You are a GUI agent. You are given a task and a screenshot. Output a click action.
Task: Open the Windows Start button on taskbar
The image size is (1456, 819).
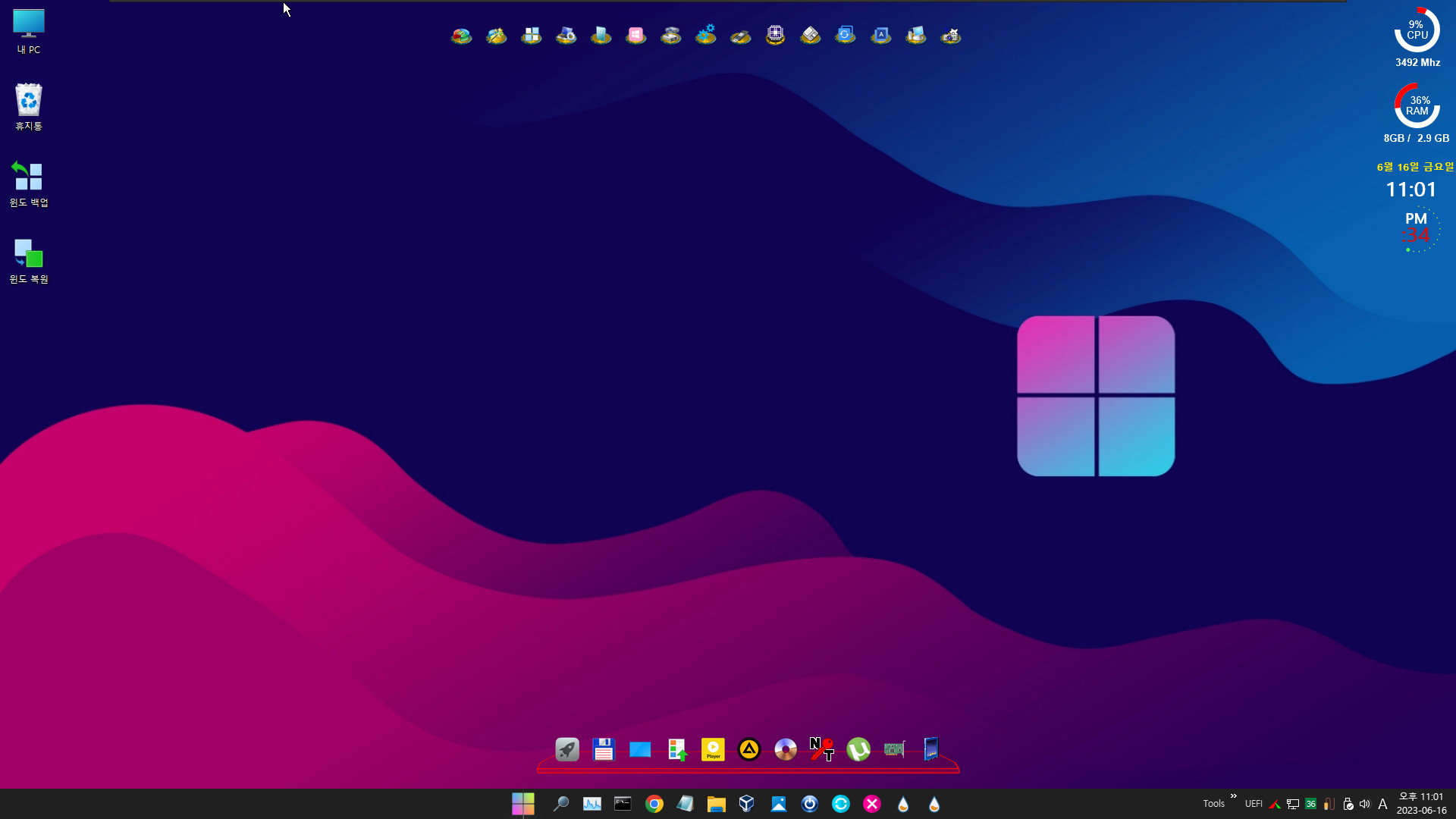pos(523,804)
